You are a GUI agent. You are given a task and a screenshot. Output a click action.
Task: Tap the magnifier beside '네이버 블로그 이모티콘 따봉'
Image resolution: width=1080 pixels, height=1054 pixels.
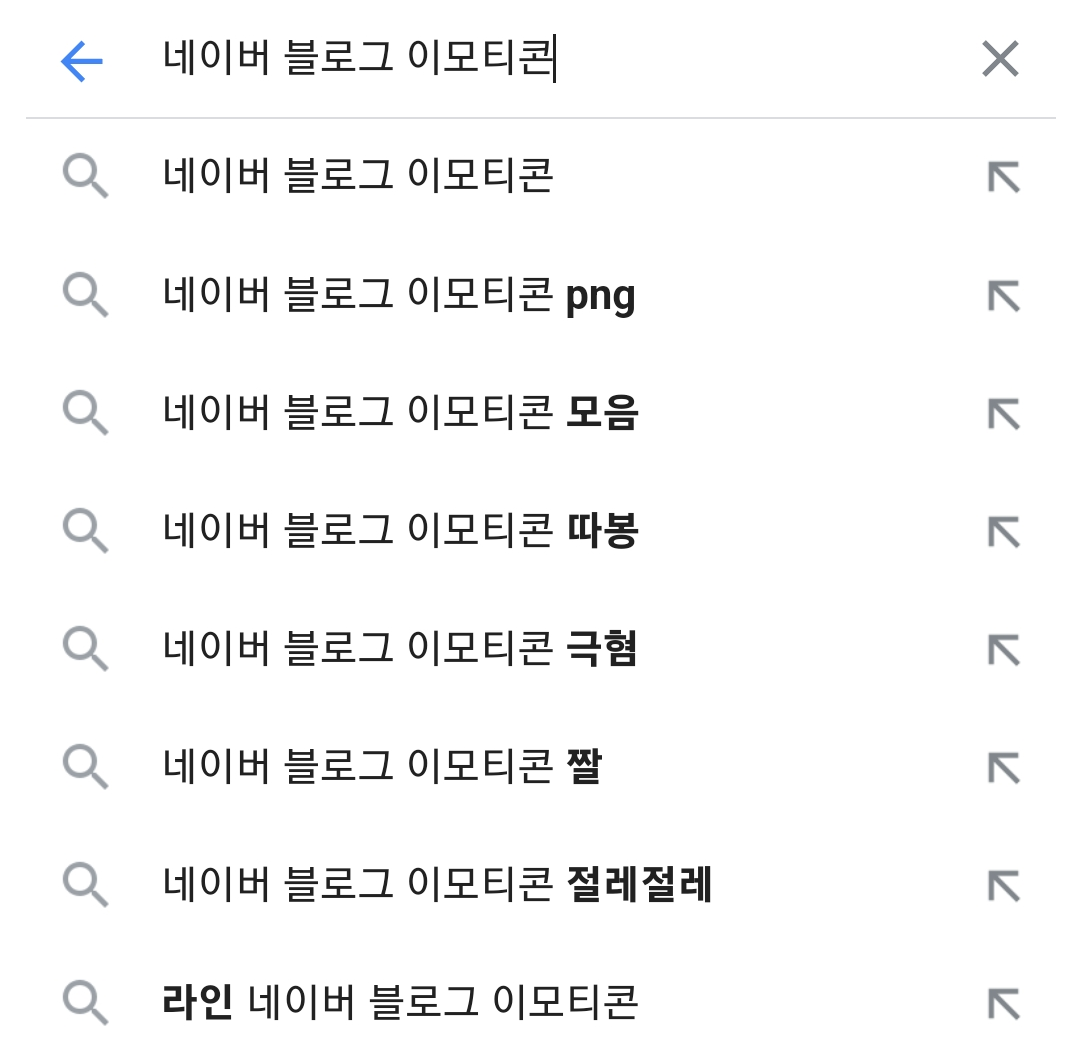point(85,532)
